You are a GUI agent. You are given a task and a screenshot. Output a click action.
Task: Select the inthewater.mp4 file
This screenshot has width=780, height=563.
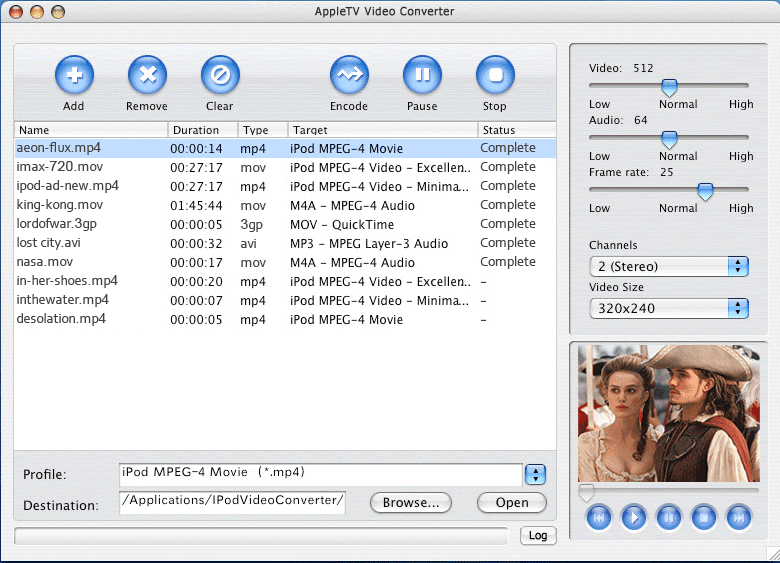(63, 300)
